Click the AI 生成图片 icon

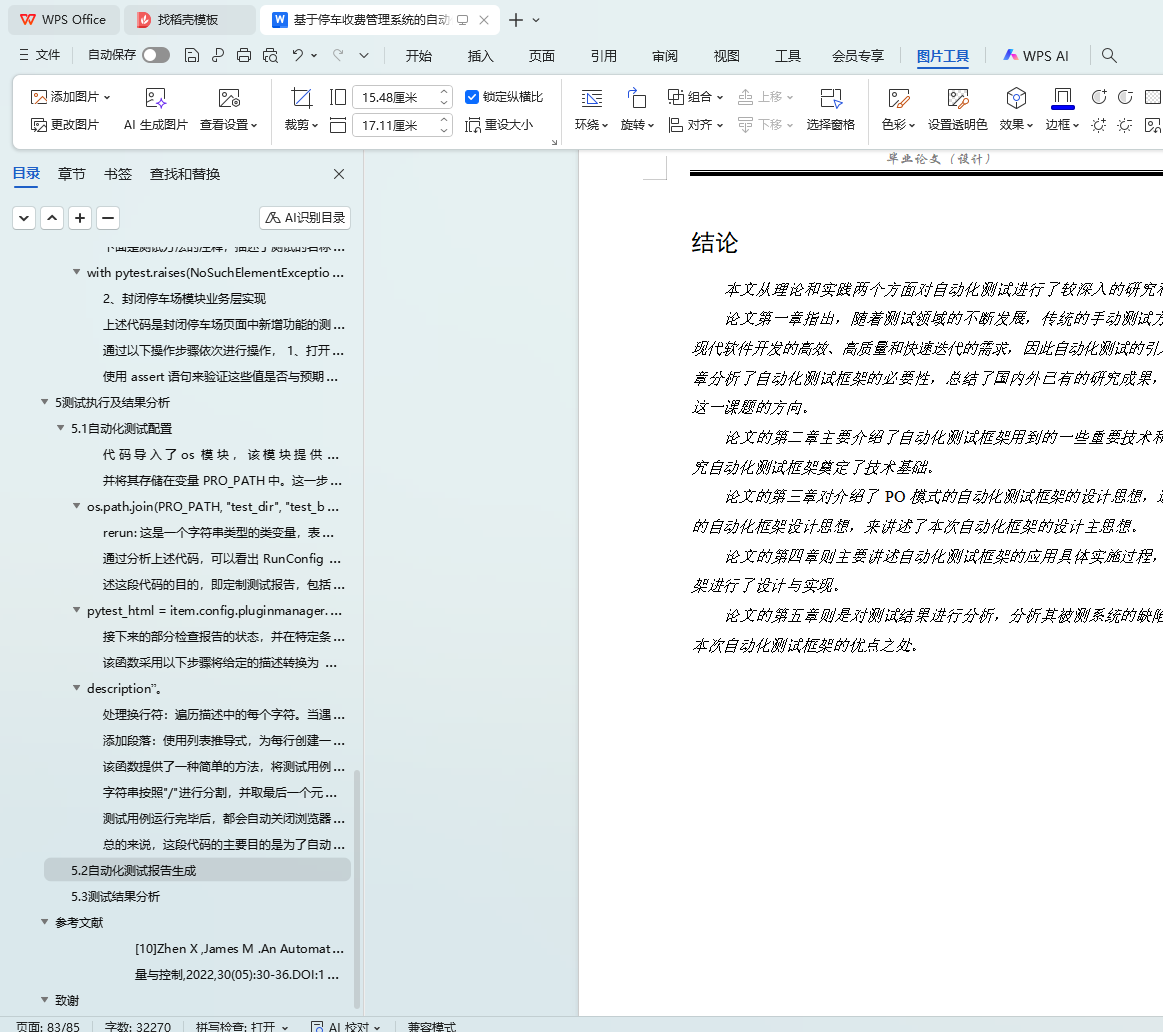[155, 98]
